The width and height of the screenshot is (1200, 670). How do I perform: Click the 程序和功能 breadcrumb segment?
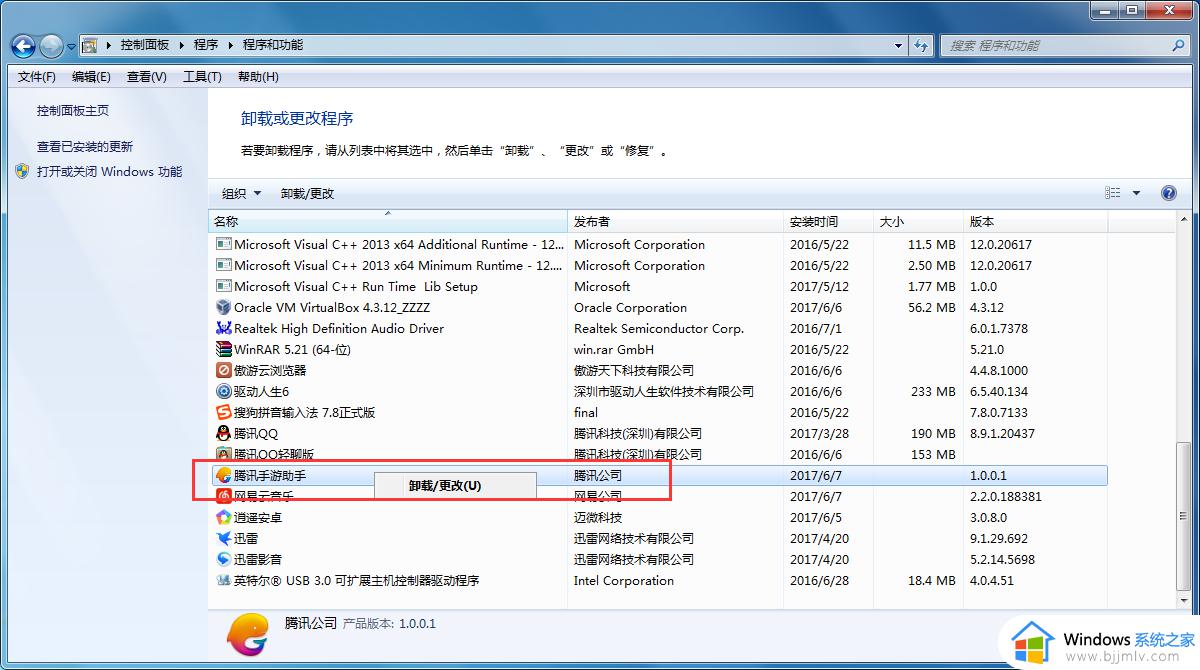coord(273,45)
